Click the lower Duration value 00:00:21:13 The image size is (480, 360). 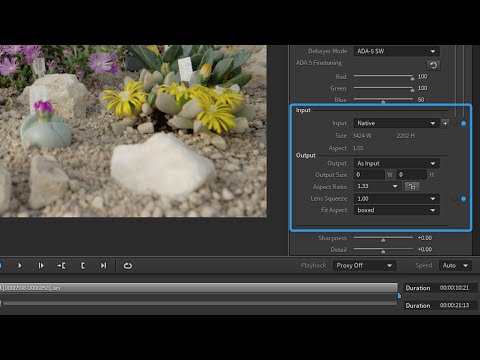[x=454, y=305]
